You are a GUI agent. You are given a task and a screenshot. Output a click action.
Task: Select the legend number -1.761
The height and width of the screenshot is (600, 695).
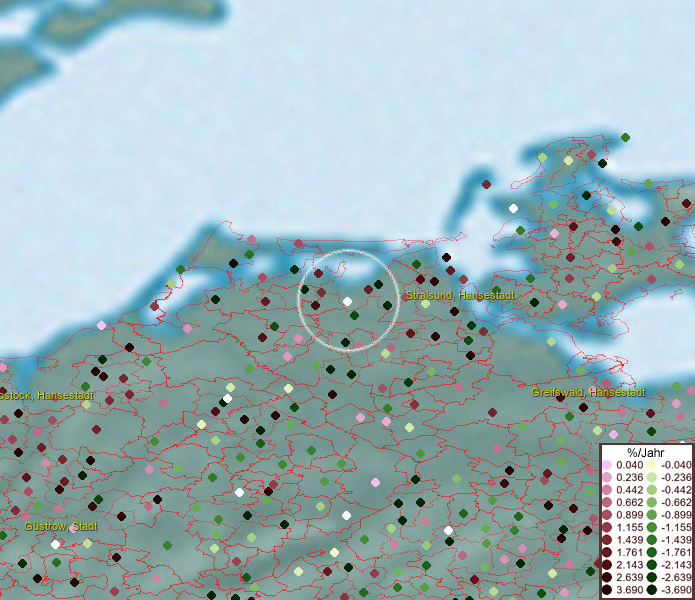(676, 553)
